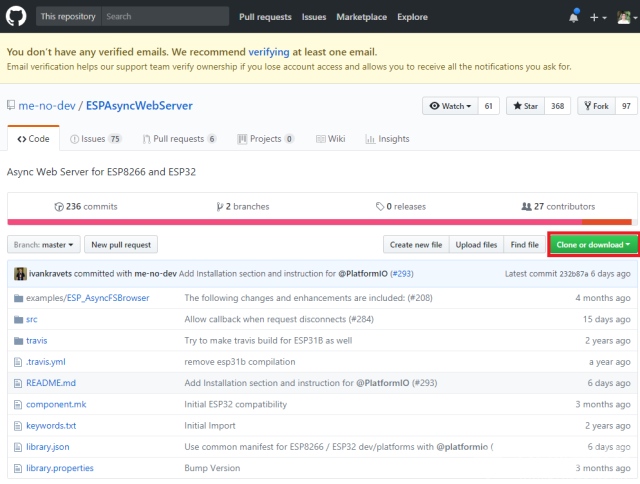Open the component.mk file
This screenshot has height=484, width=640.
(x=56, y=404)
